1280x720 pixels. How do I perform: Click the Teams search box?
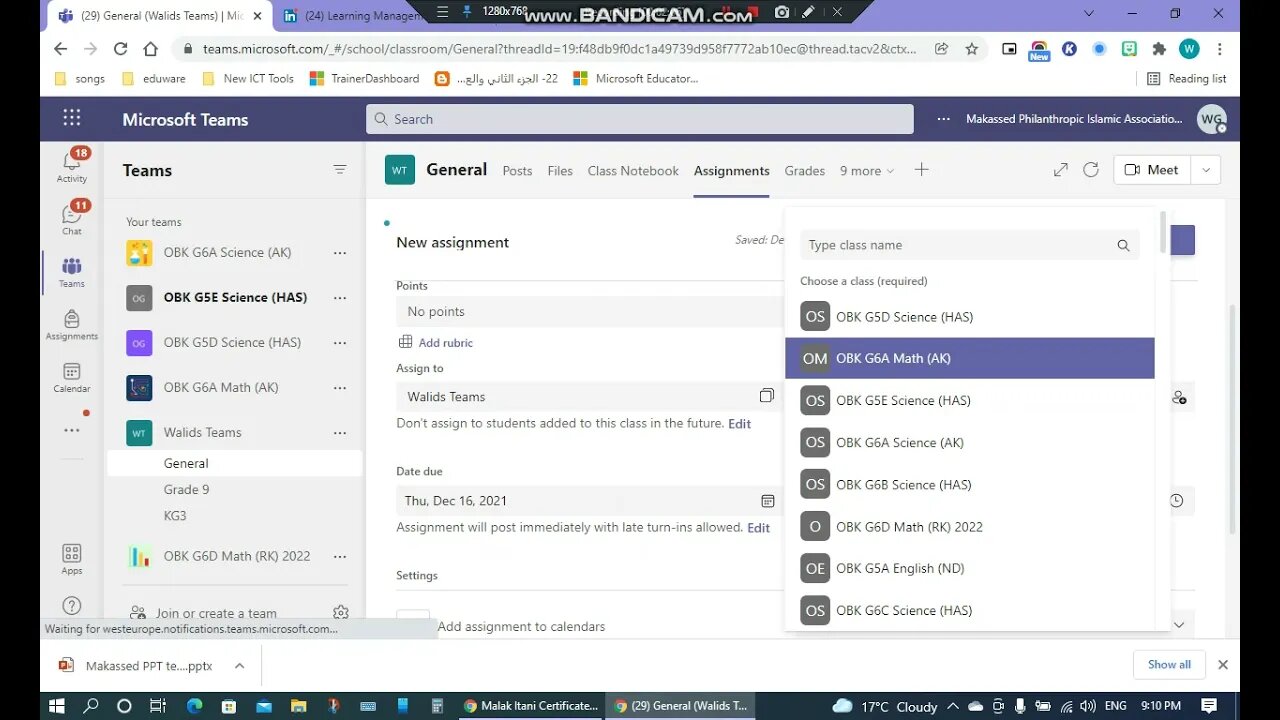click(640, 119)
